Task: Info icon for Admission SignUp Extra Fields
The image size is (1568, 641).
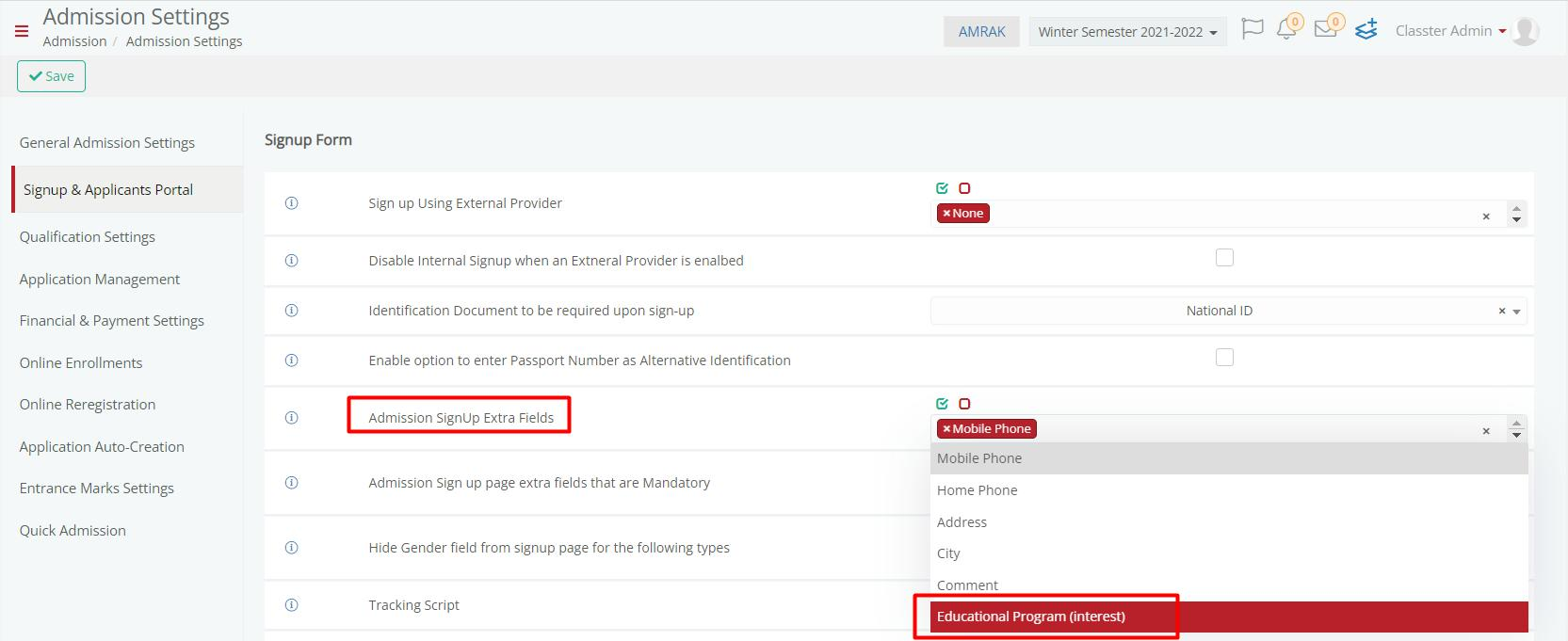Action: [292, 418]
